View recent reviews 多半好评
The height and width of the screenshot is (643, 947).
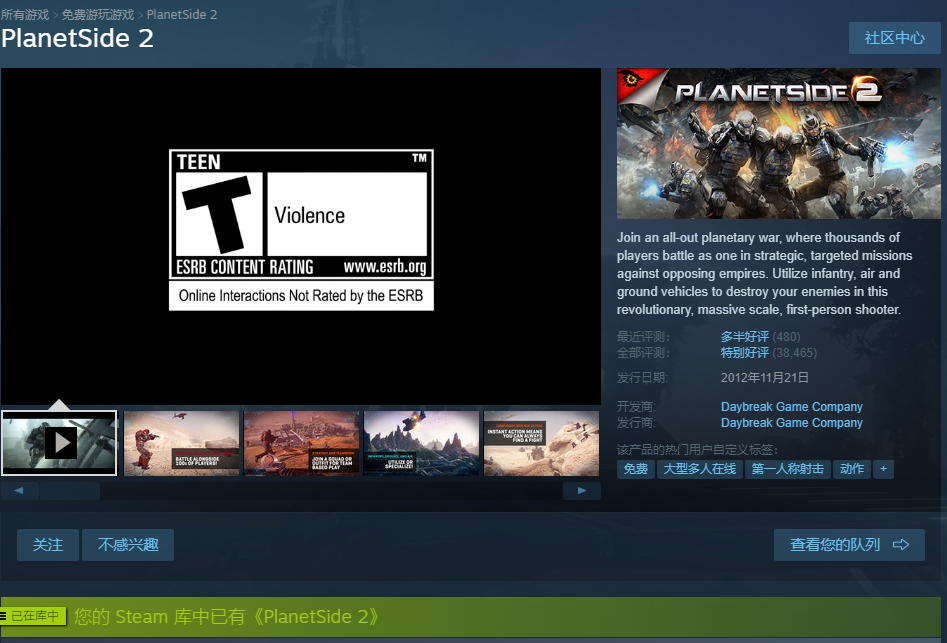[745, 336]
